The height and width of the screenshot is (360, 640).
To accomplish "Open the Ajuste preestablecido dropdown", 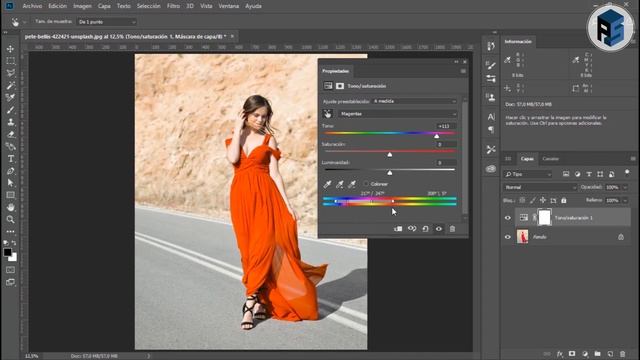I will (x=414, y=101).
